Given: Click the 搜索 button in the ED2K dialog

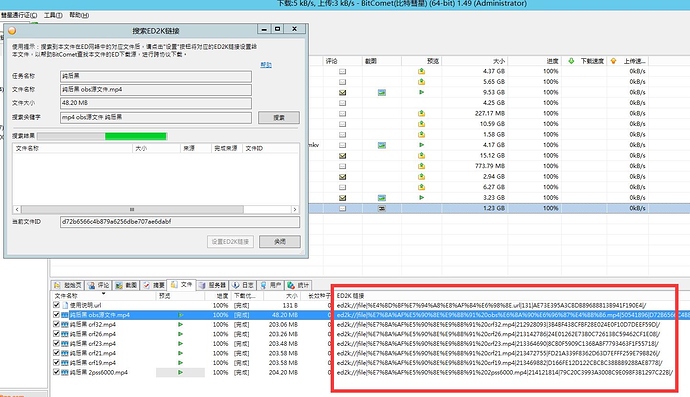Looking at the screenshot, I should click(279, 118).
